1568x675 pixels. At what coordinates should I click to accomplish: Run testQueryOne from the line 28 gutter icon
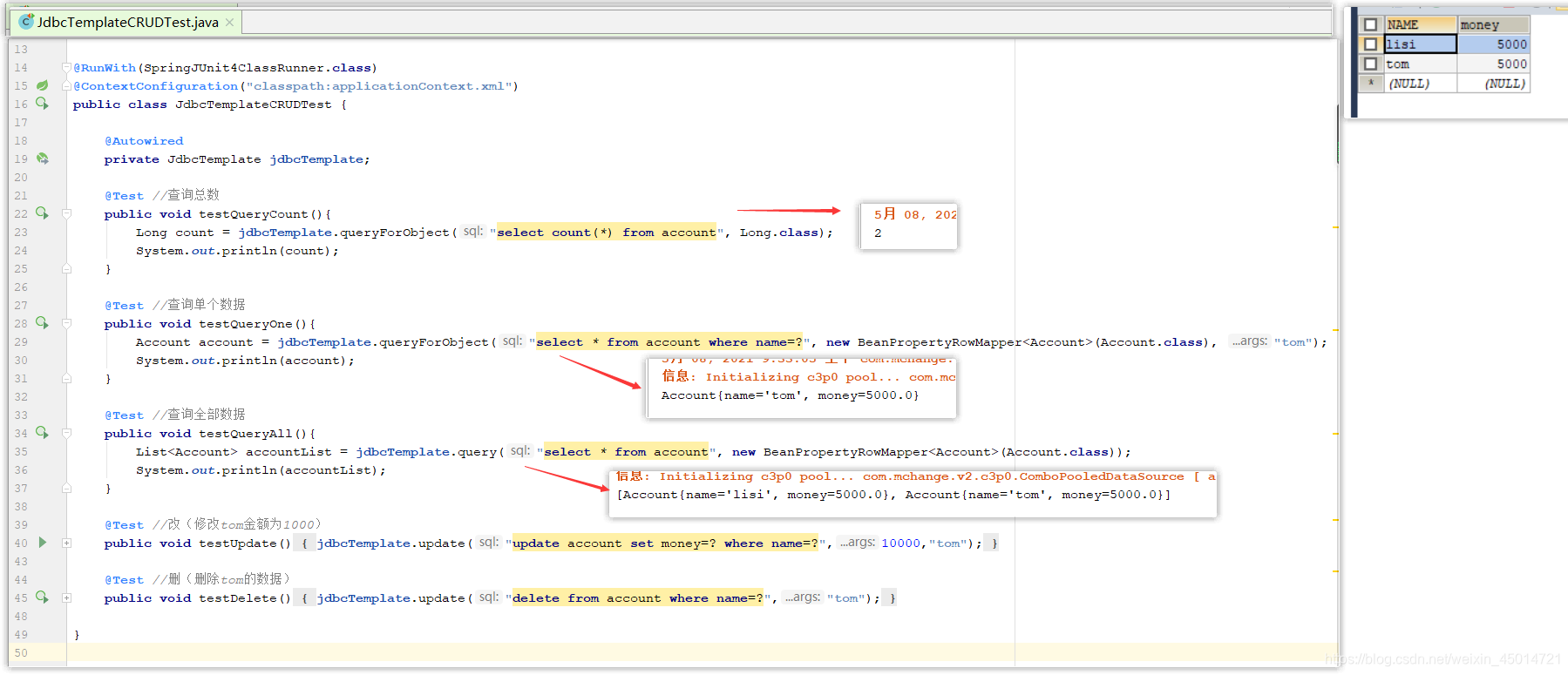tap(42, 323)
